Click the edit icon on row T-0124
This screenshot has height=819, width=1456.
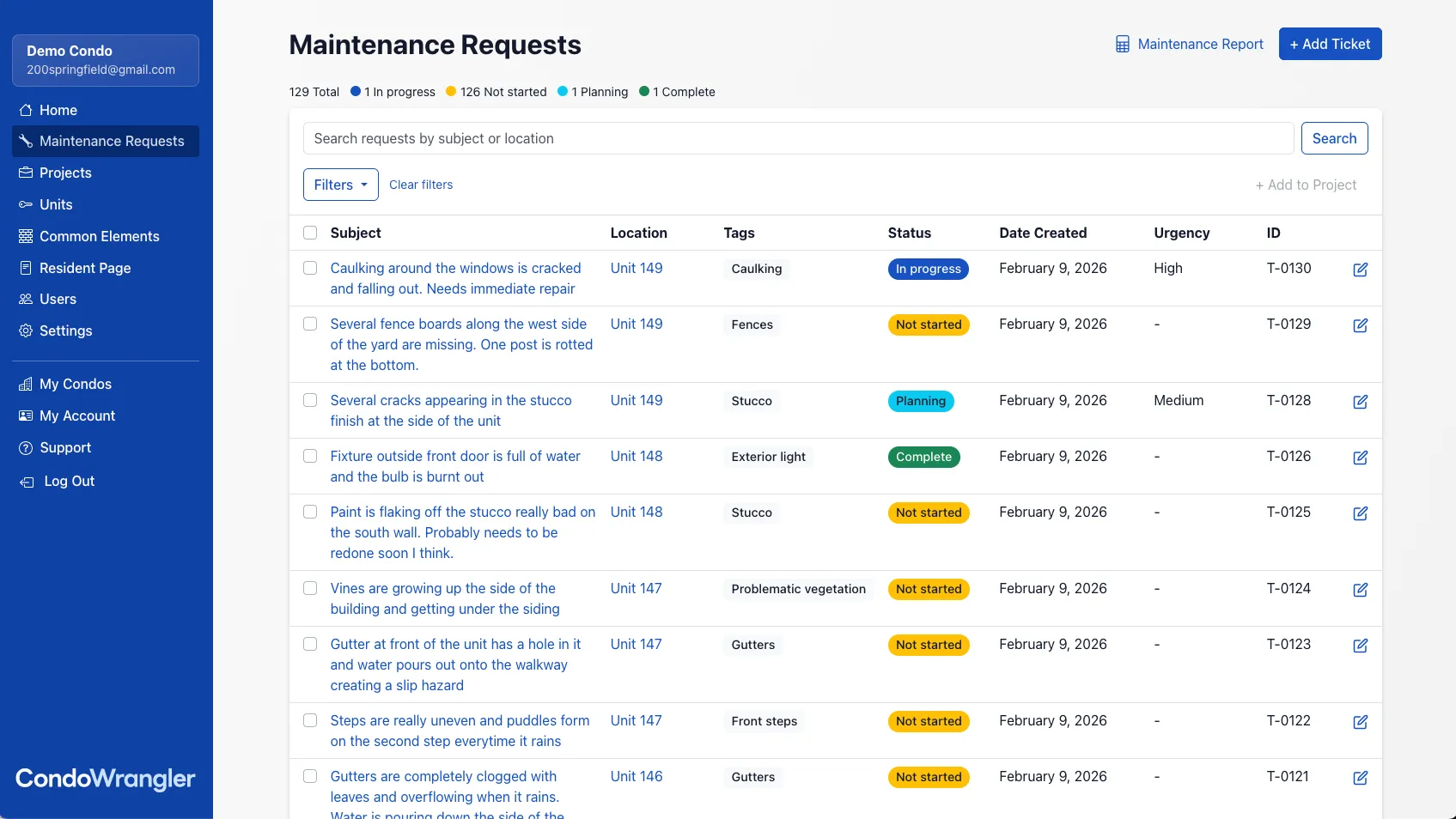tap(1360, 590)
